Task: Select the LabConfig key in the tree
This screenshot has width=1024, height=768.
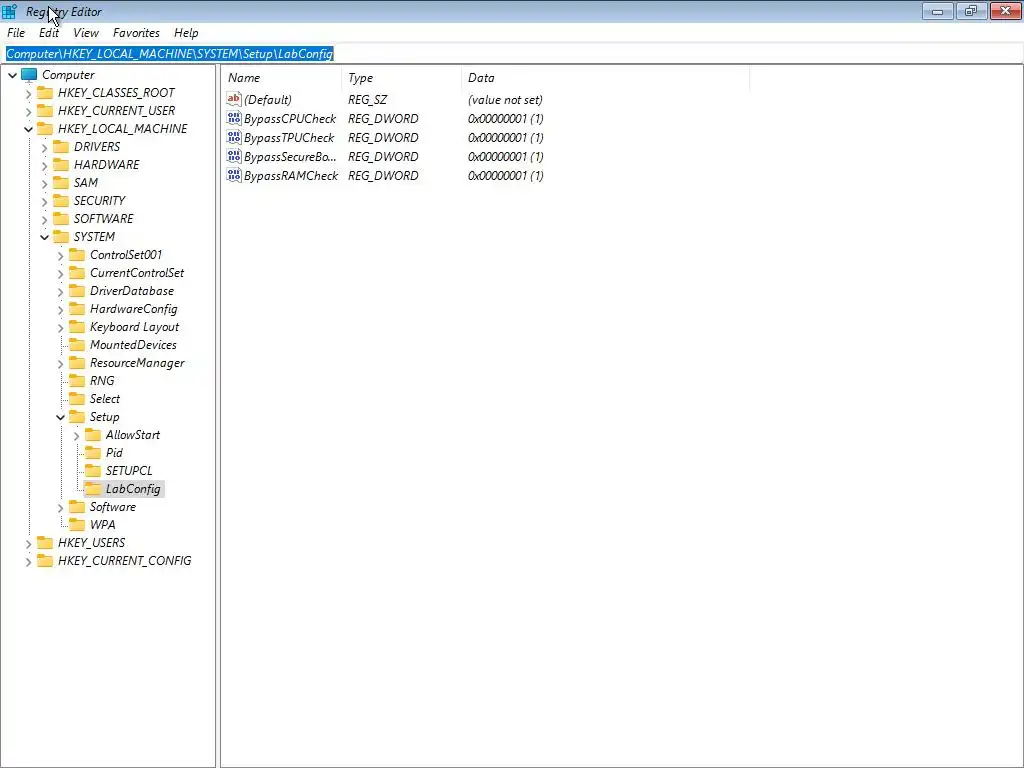Action: pyautogui.click(x=133, y=488)
